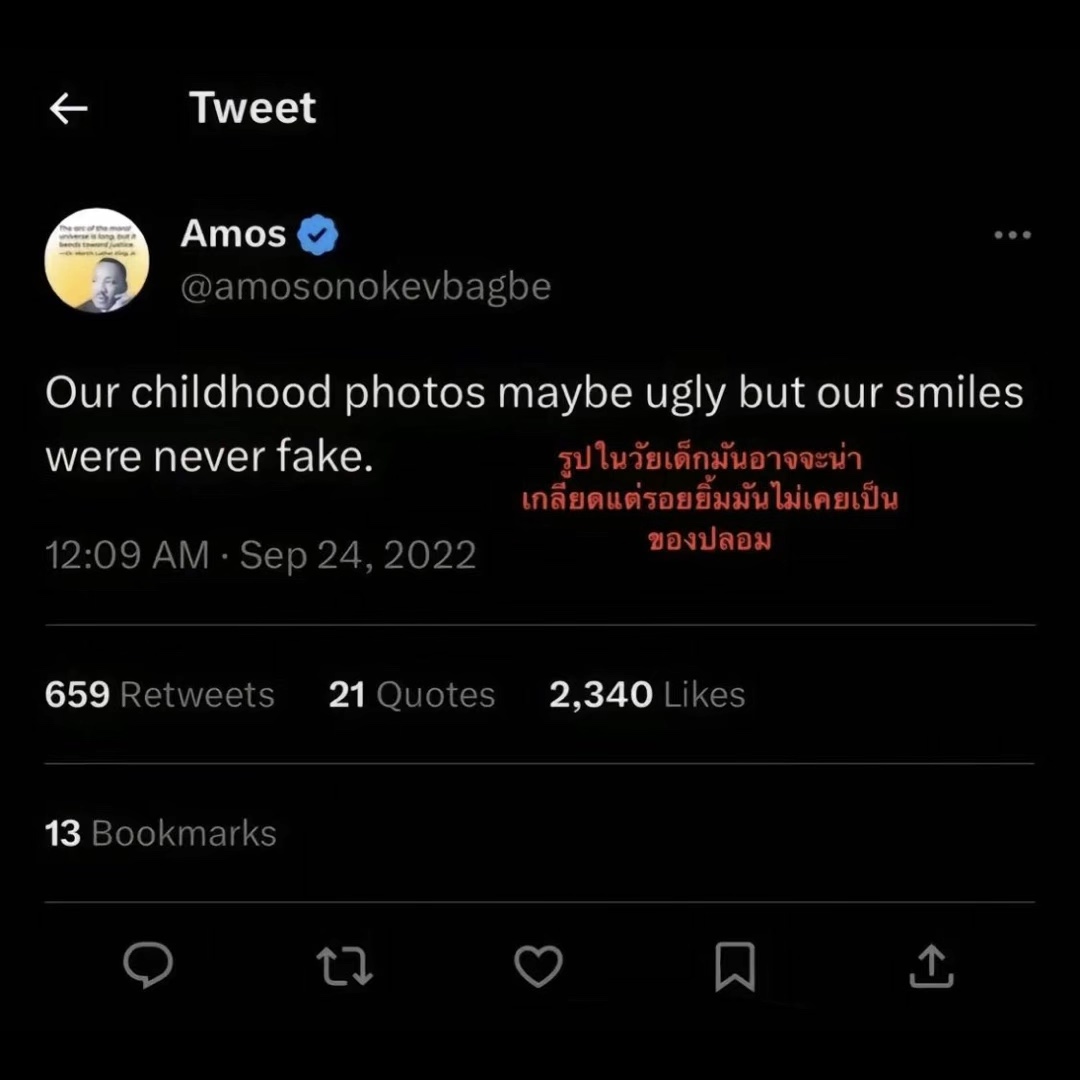Retweet this post using the arrows icon
This screenshot has width=1080, height=1080.
[x=344, y=967]
